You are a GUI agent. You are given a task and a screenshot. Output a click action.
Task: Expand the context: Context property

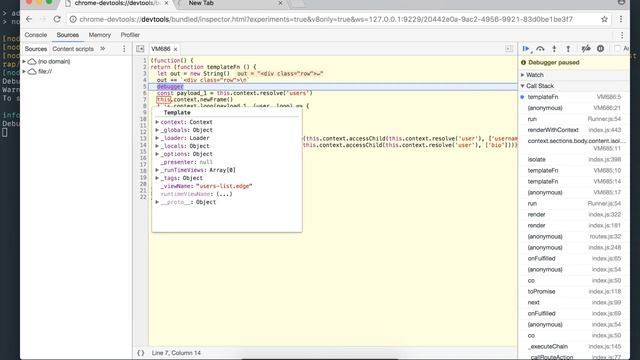tap(157, 122)
